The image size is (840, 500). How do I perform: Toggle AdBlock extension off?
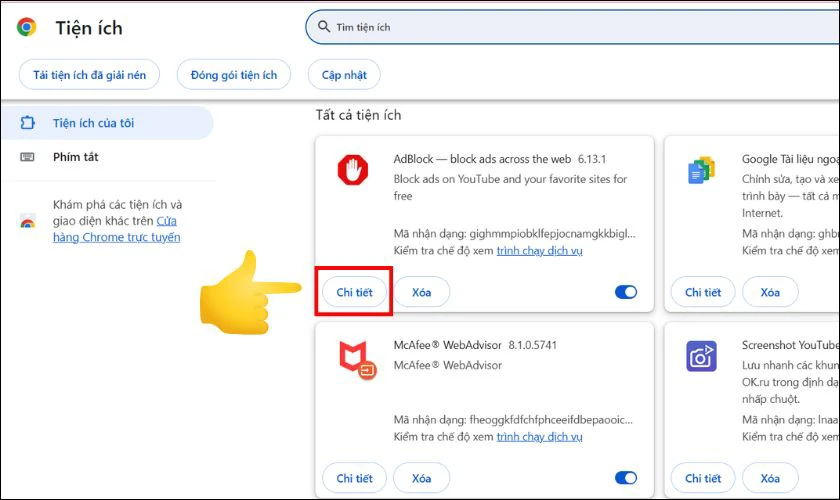(x=626, y=292)
